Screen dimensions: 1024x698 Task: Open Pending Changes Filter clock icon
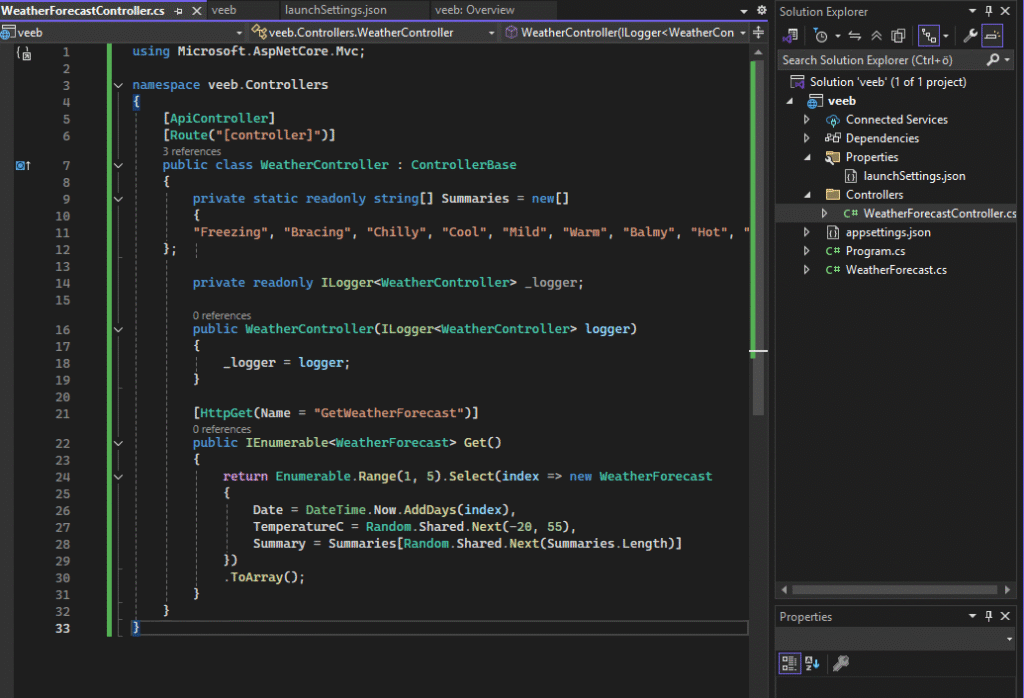pyautogui.click(x=821, y=36)
